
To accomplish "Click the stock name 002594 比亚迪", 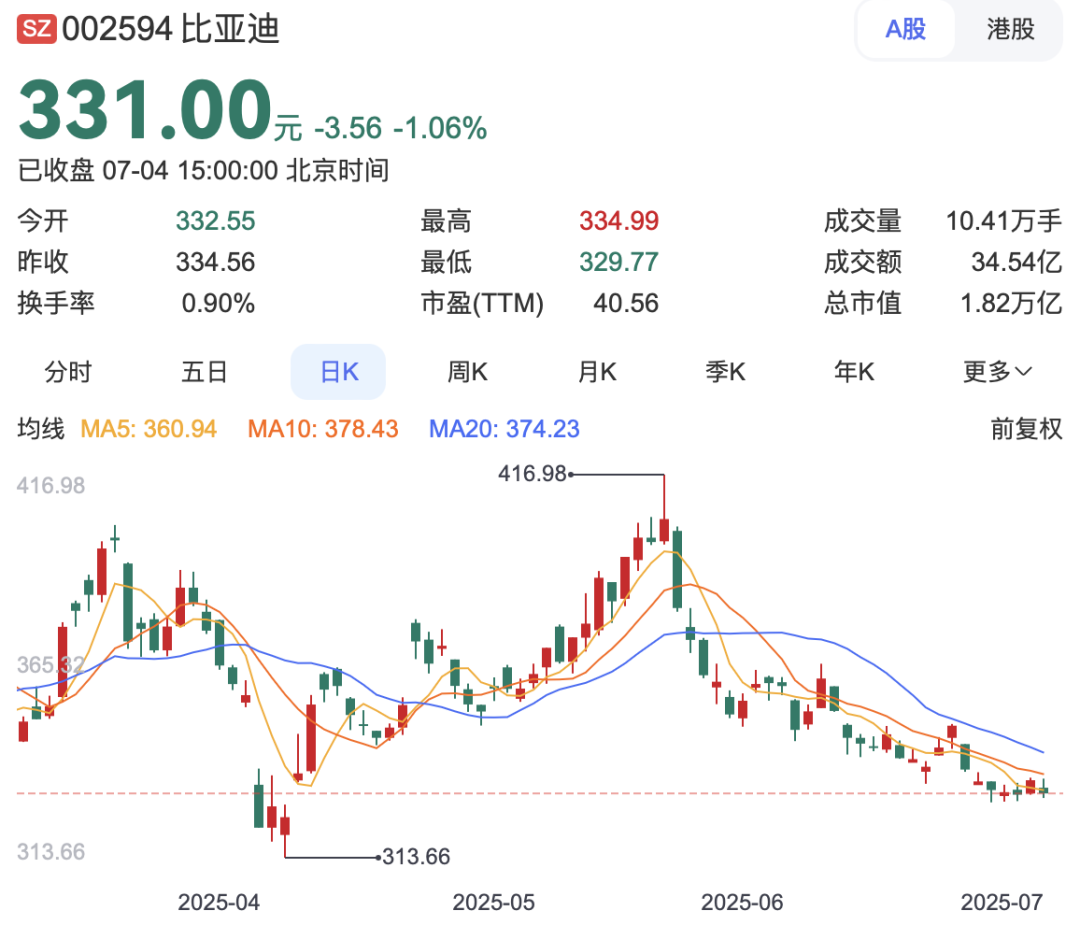I will (x=171, y=30).
